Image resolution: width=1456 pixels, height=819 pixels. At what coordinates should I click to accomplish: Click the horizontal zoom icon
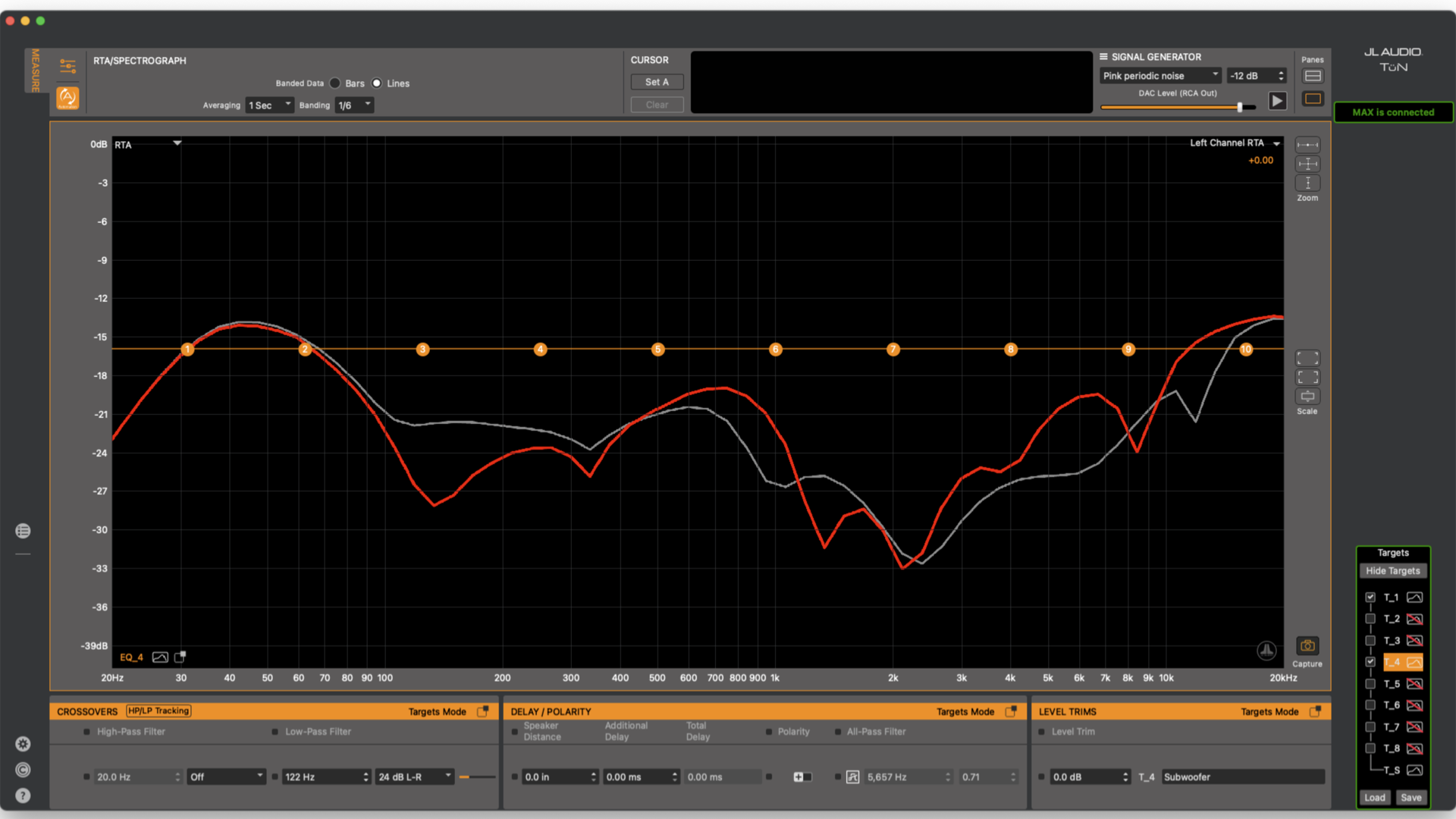coord(1307,145)
